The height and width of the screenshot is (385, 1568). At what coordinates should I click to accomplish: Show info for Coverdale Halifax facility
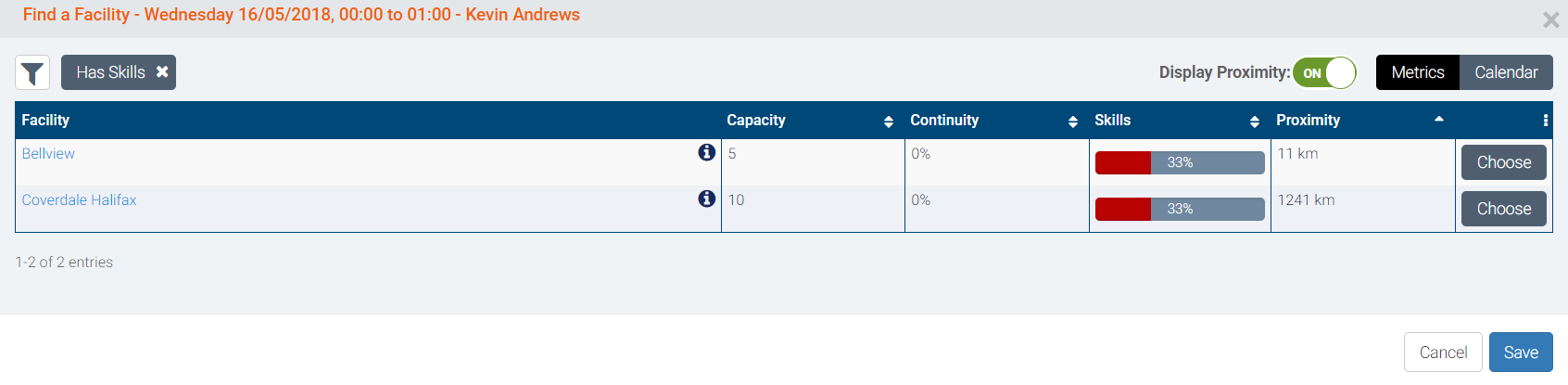tap(706, 199)
